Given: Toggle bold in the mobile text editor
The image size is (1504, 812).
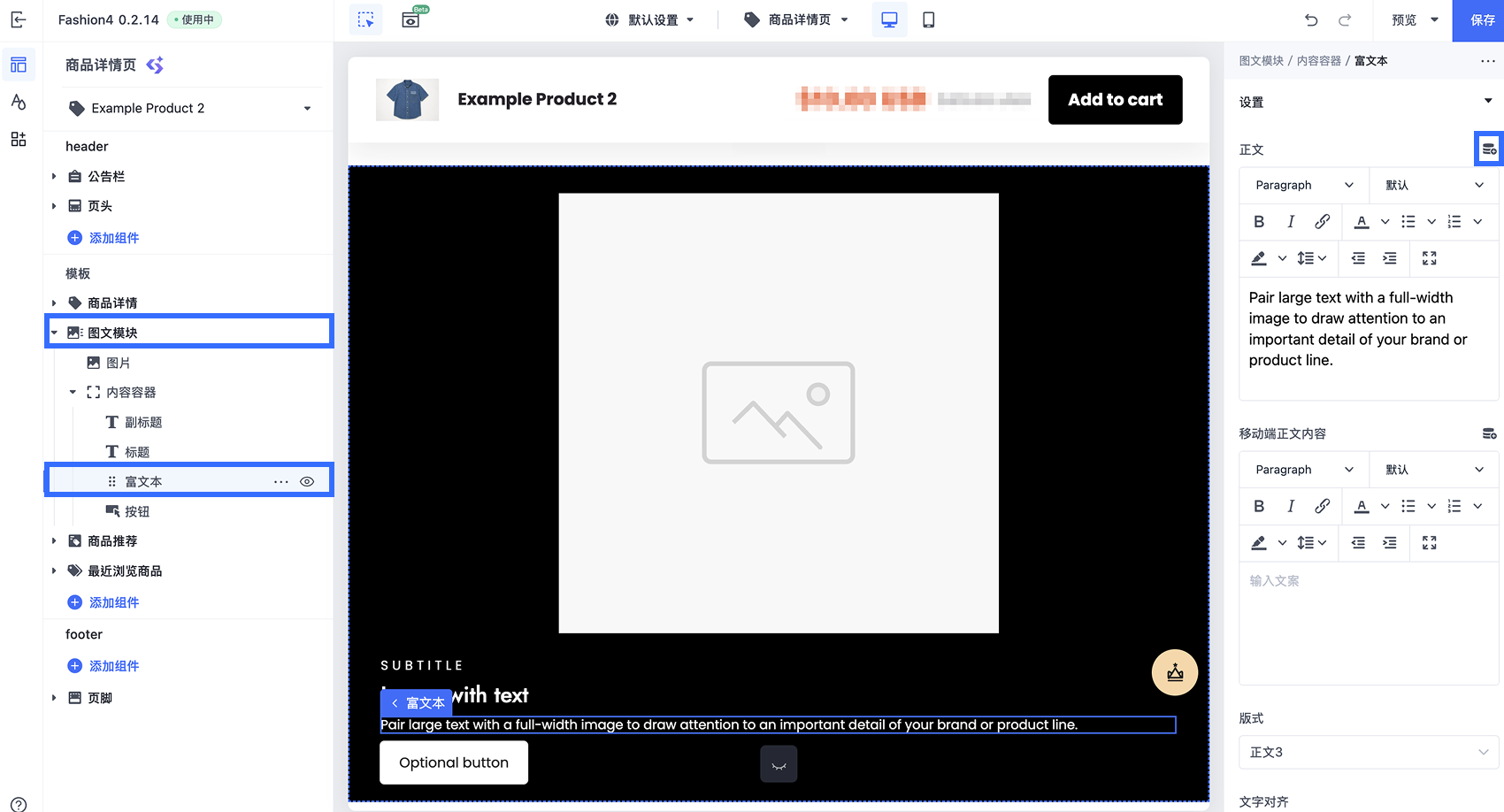Looking at the screenshot, I should coord(1259,506).
